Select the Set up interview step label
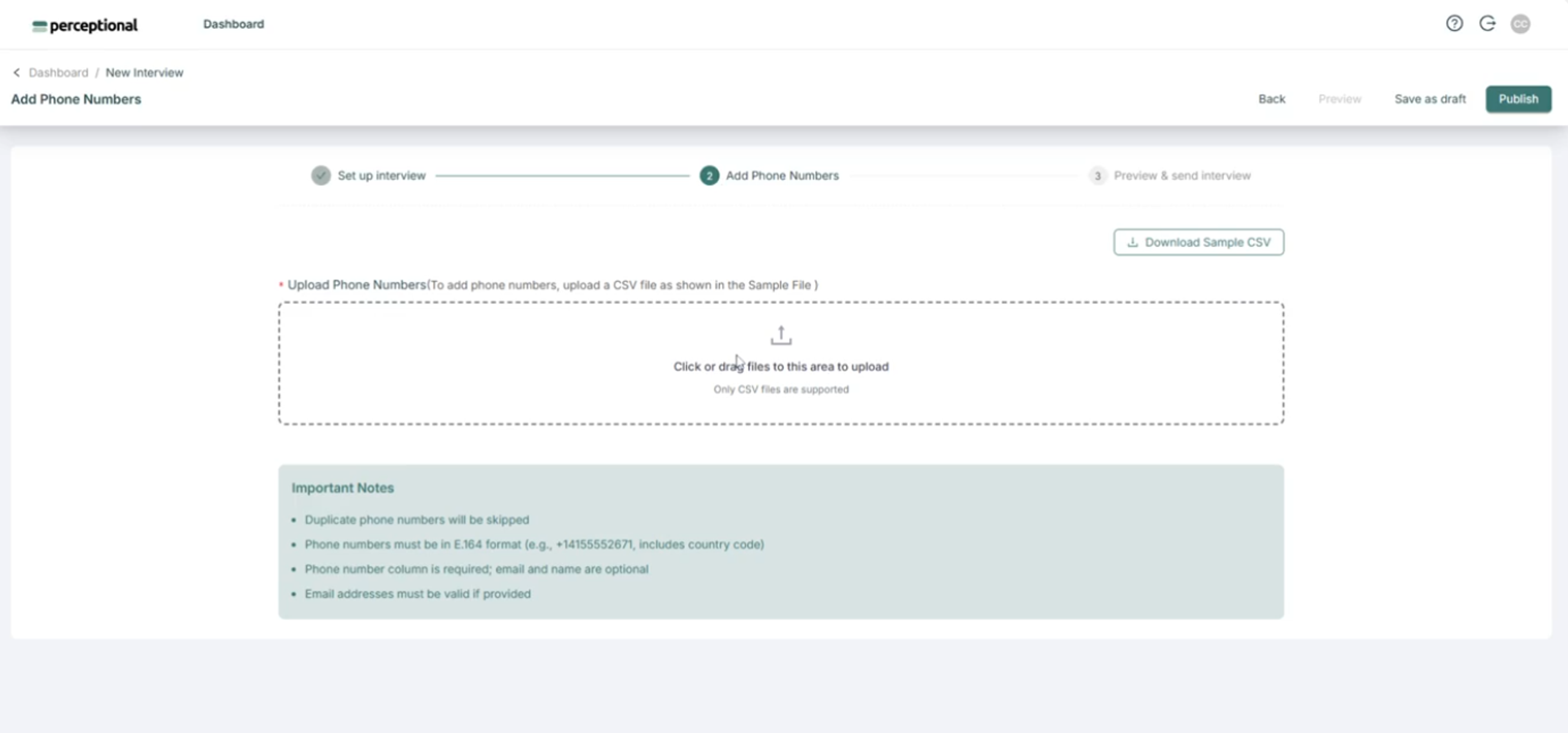The height and width of the screenshot is (733, 1568). [382, 175]
